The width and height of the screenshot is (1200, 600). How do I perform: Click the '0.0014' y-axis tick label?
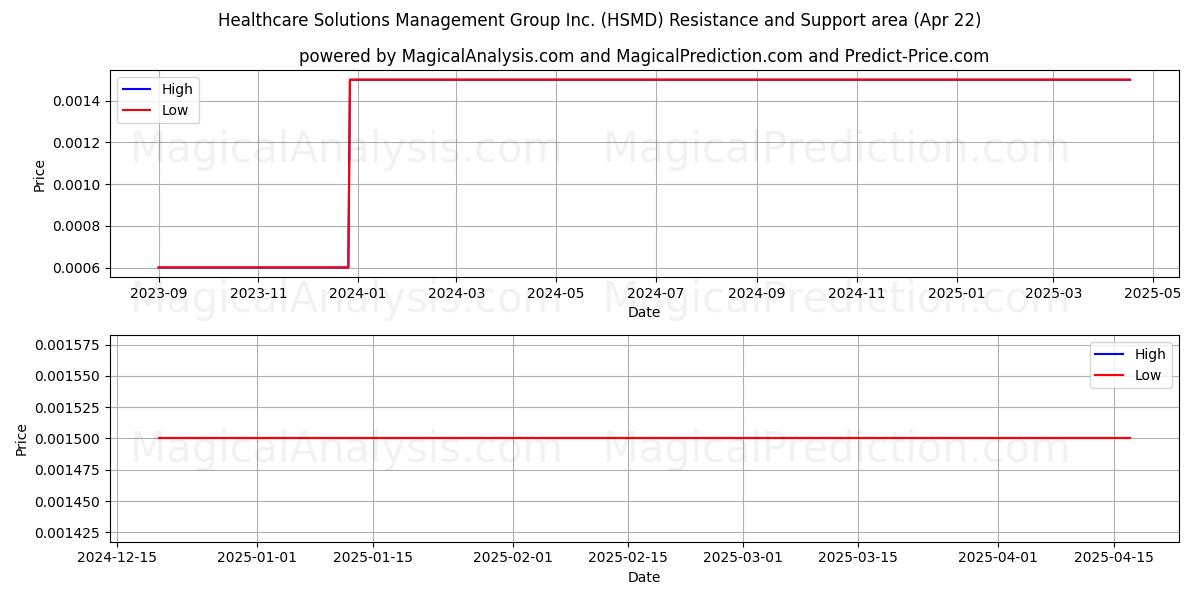coord(77,101)
